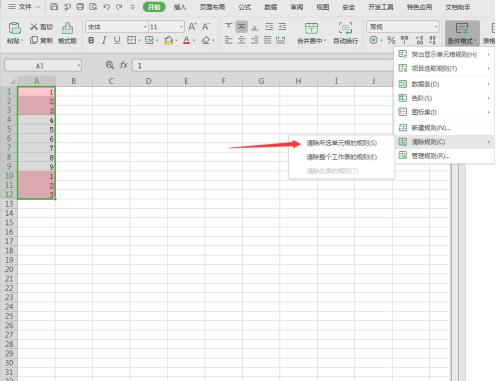
Task: Select row 15 header
Action: coord(9,222)
